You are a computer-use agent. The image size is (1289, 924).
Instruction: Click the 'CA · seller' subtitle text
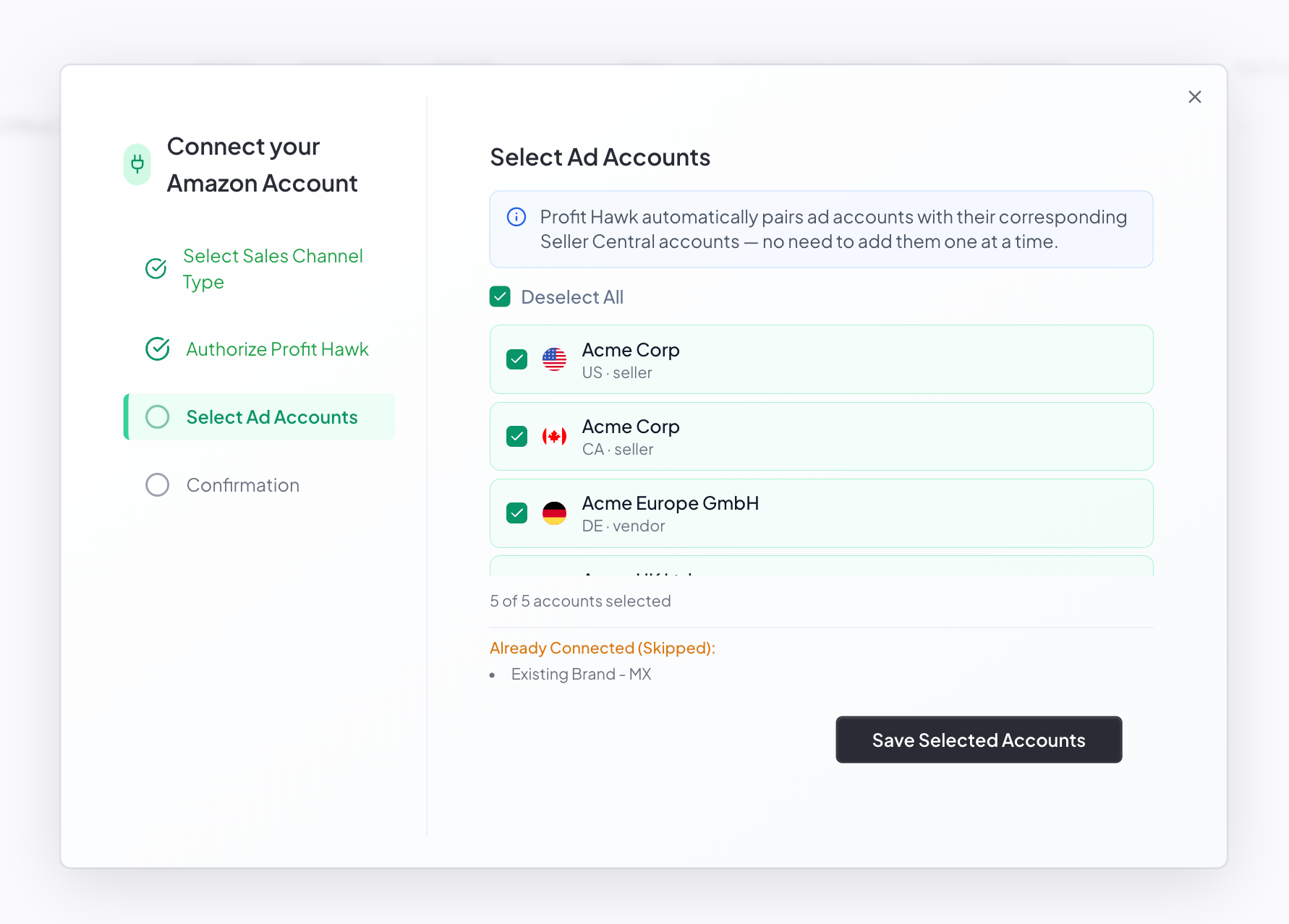point(618,450)
